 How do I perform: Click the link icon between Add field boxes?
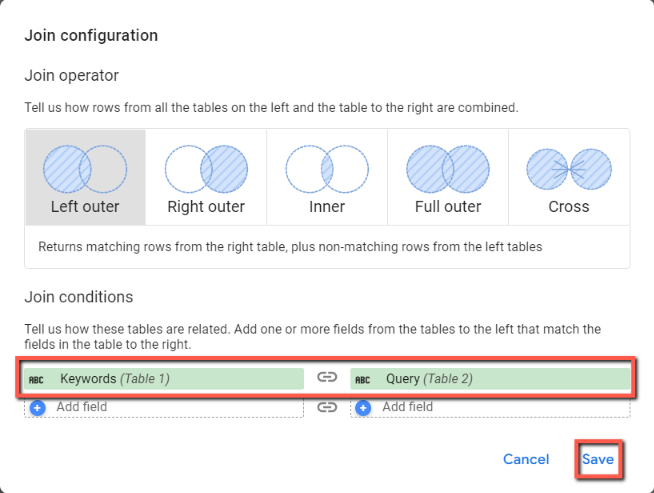(x=327, y=407)
